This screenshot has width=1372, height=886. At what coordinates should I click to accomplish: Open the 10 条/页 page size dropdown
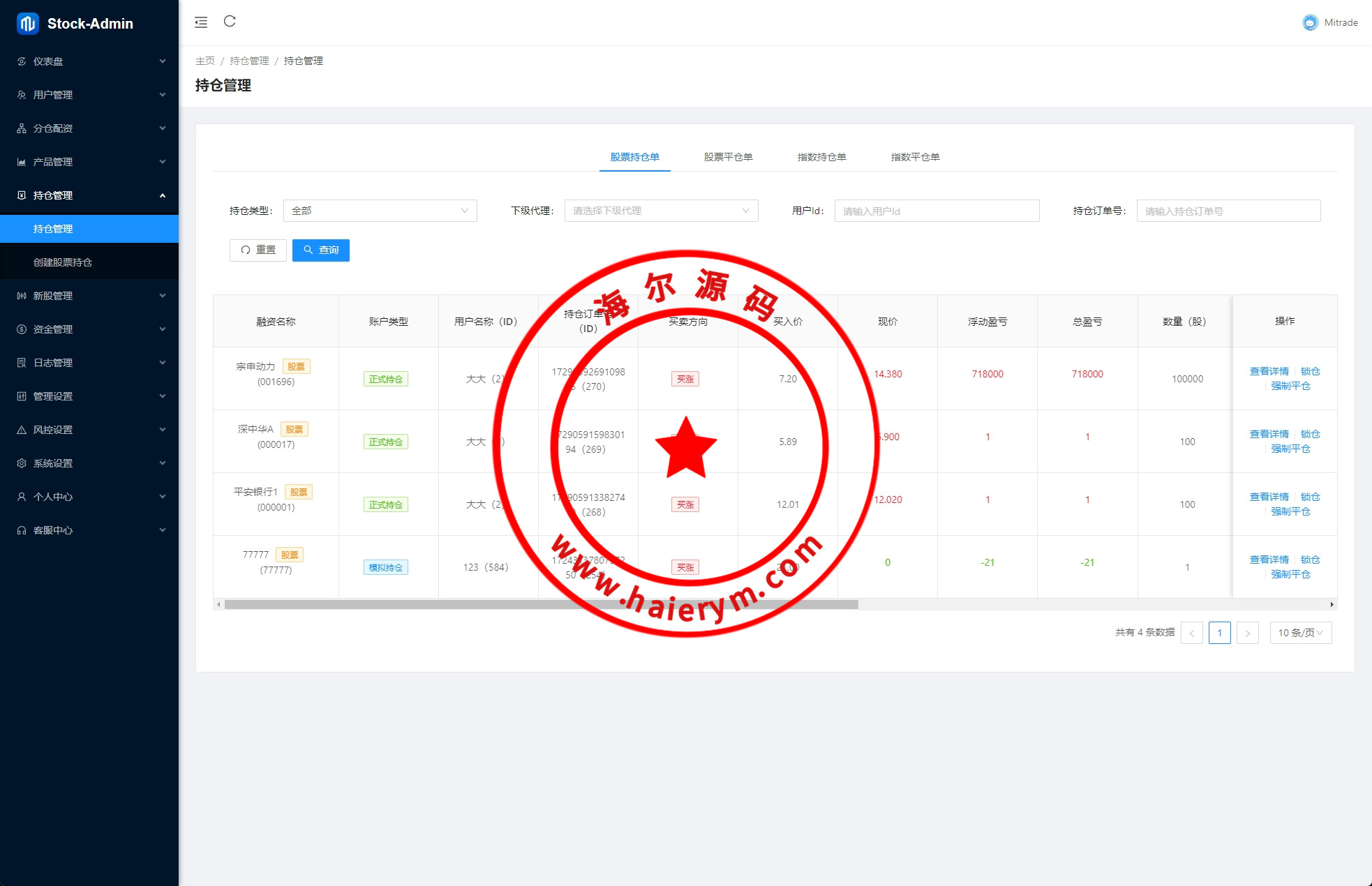(1300, 633)
